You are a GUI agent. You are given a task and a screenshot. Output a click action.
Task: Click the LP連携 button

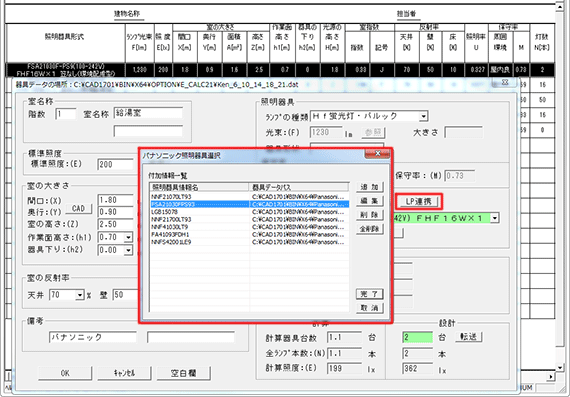419,201
